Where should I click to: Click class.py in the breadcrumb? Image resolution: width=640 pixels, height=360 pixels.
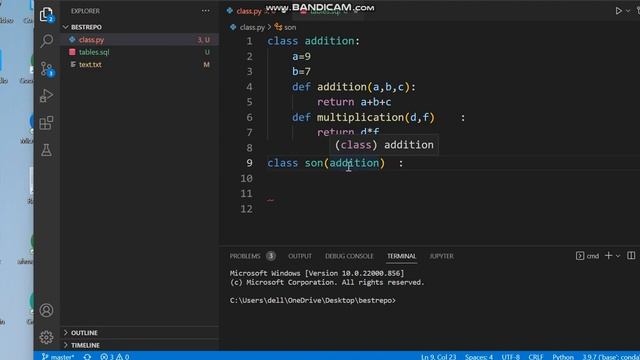click(252, 27)
